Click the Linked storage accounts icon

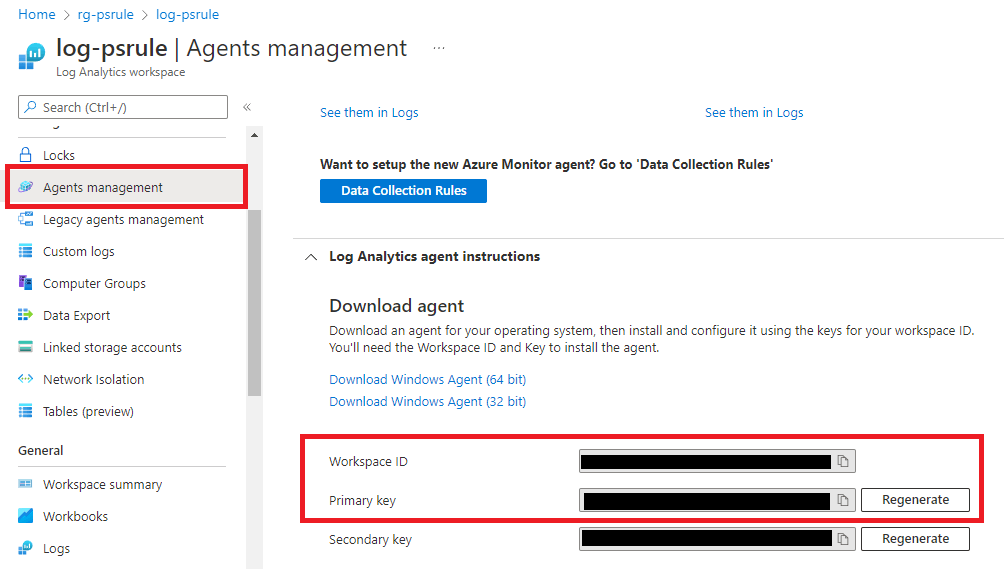point(26,347)
